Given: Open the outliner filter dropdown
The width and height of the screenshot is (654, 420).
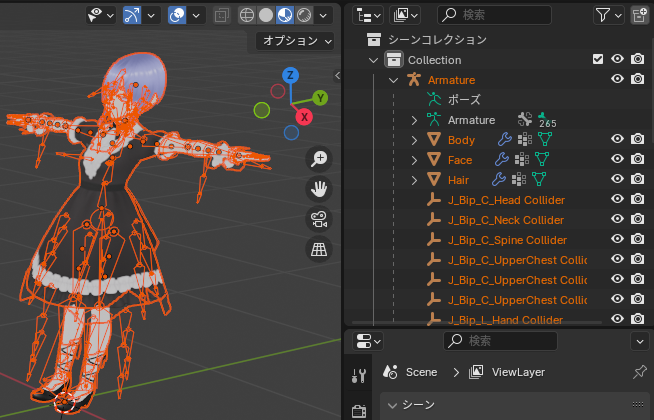Looking at the screenshot, I should pyautogui.click(x=609, y=15).
